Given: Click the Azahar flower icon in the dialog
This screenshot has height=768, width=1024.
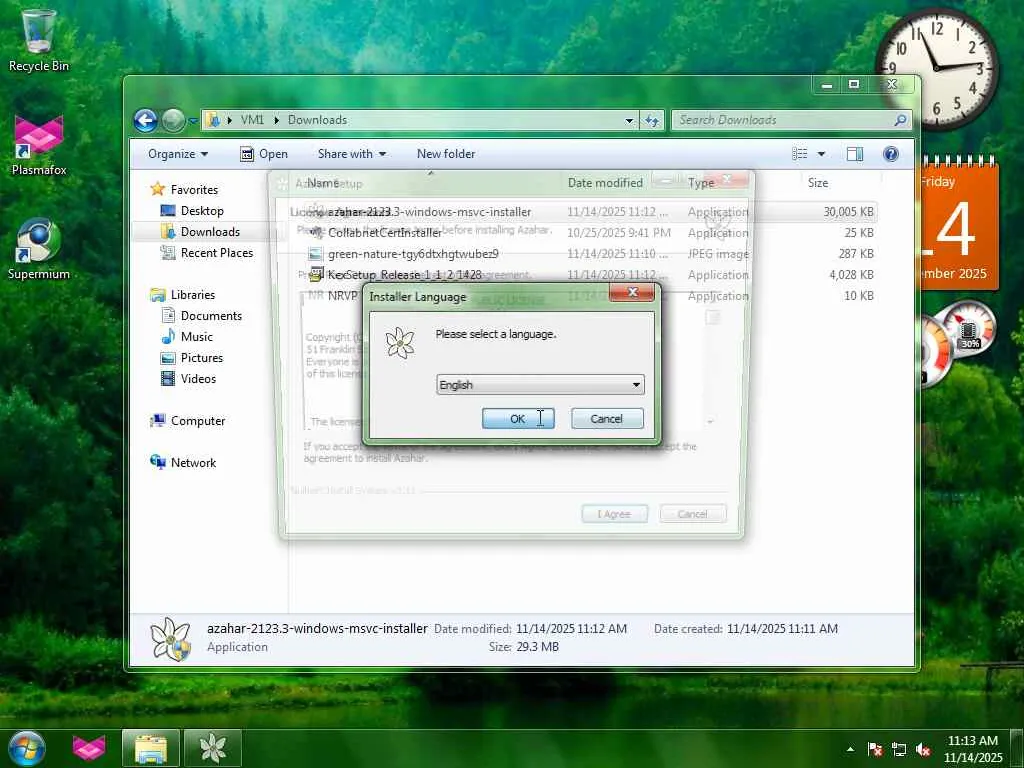Looking at the screenshot, I should coord(400,342).
